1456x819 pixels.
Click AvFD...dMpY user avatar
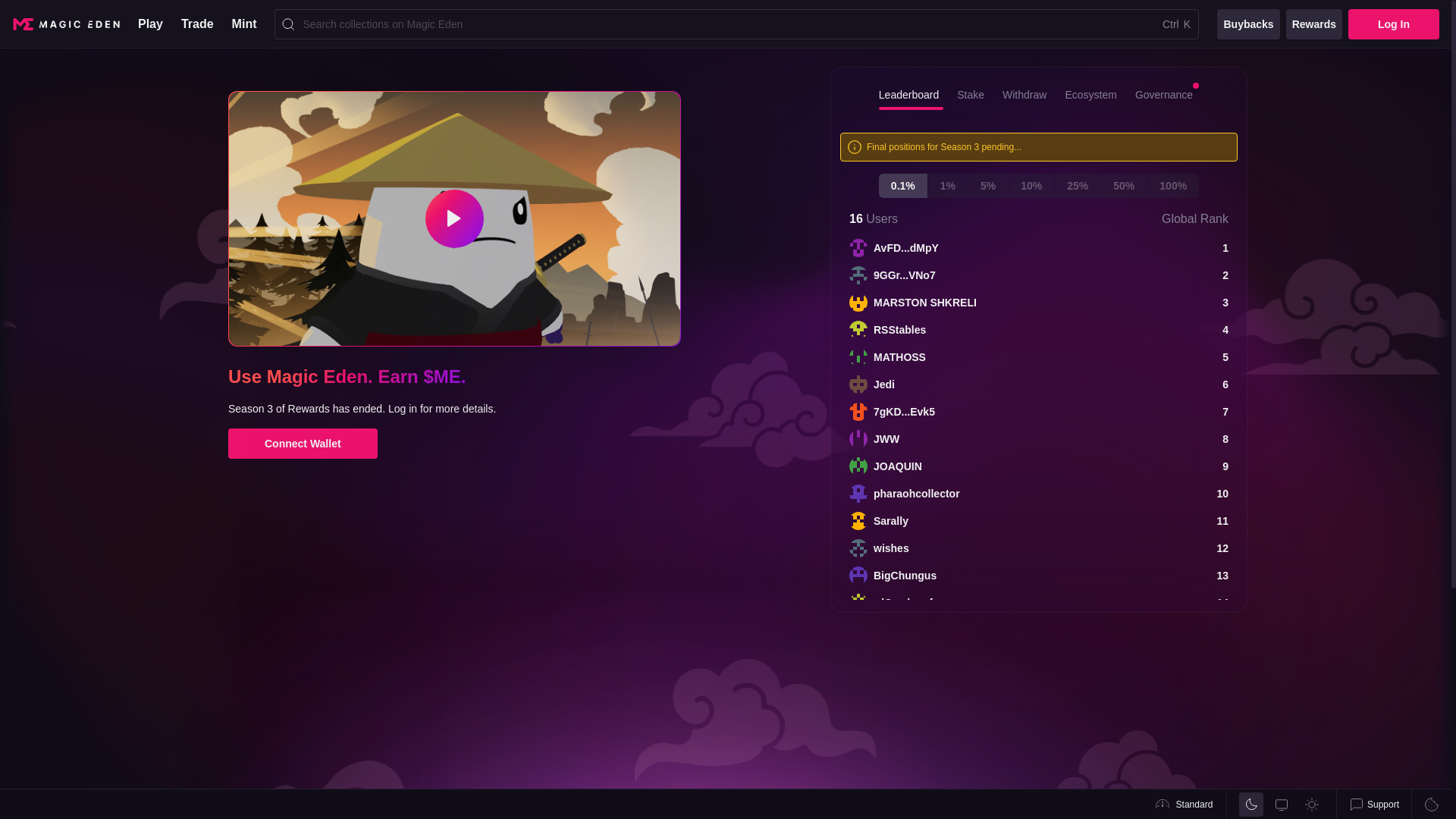[858, 248]
